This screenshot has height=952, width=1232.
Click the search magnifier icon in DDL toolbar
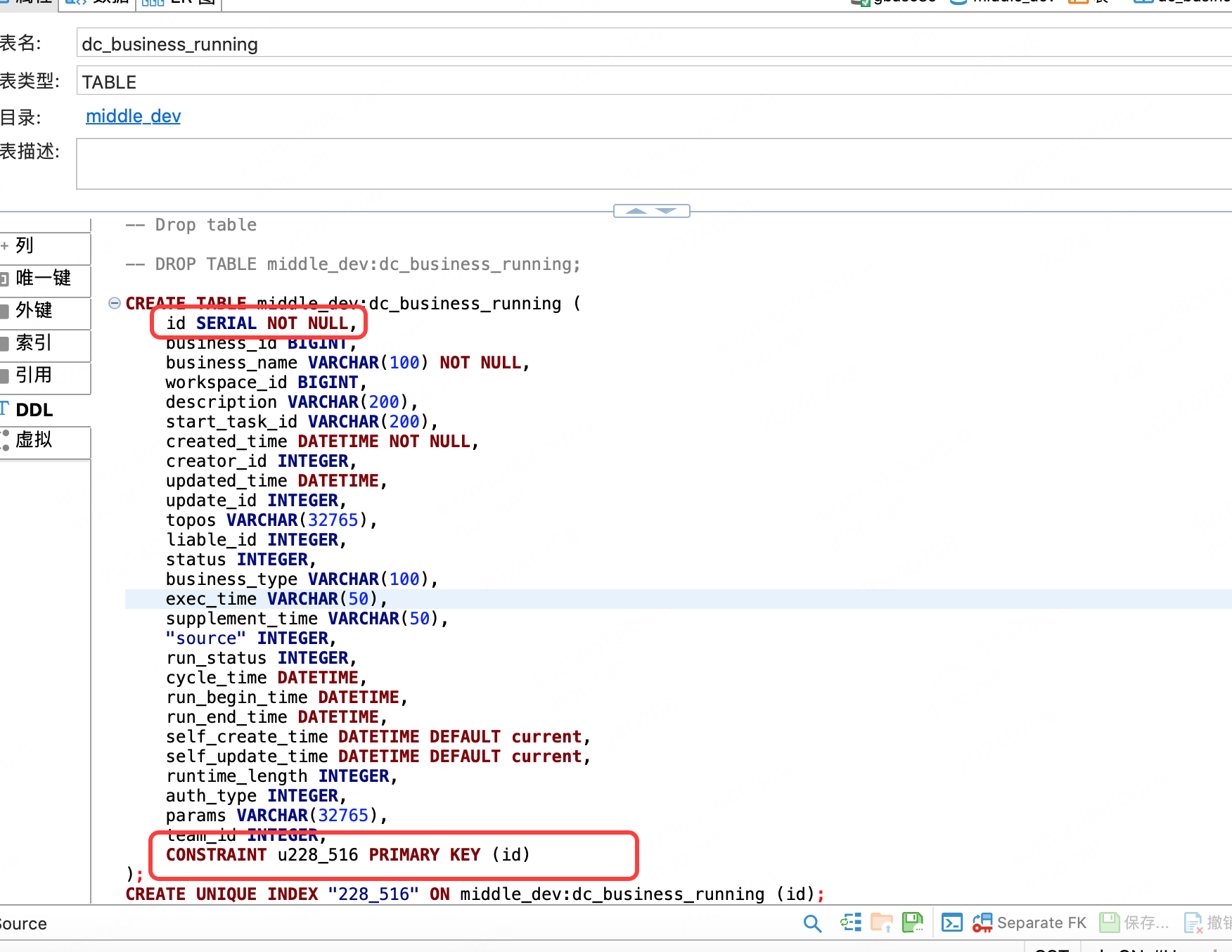812,923
